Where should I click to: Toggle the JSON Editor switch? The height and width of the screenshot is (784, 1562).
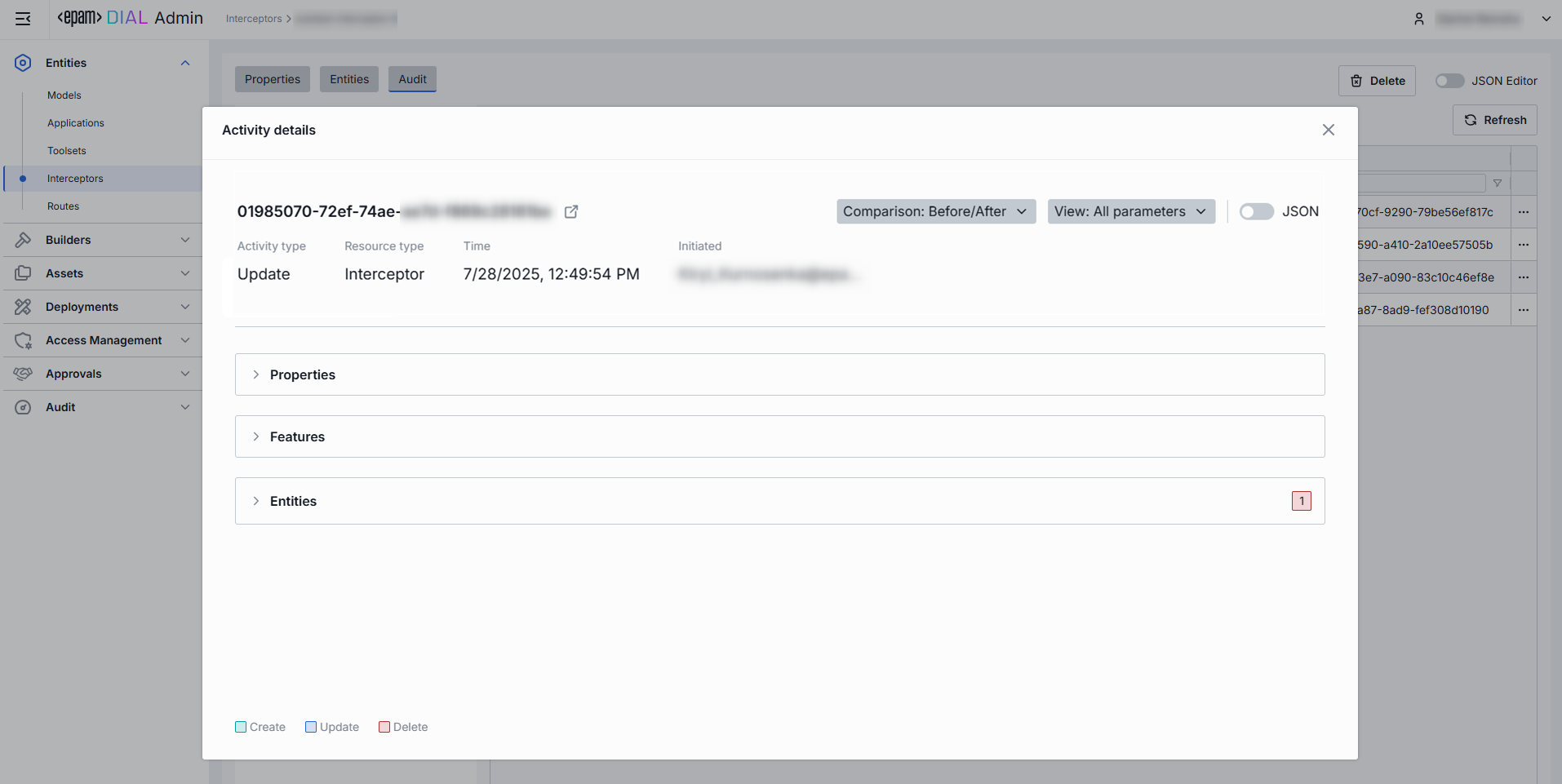(1449, 81)
